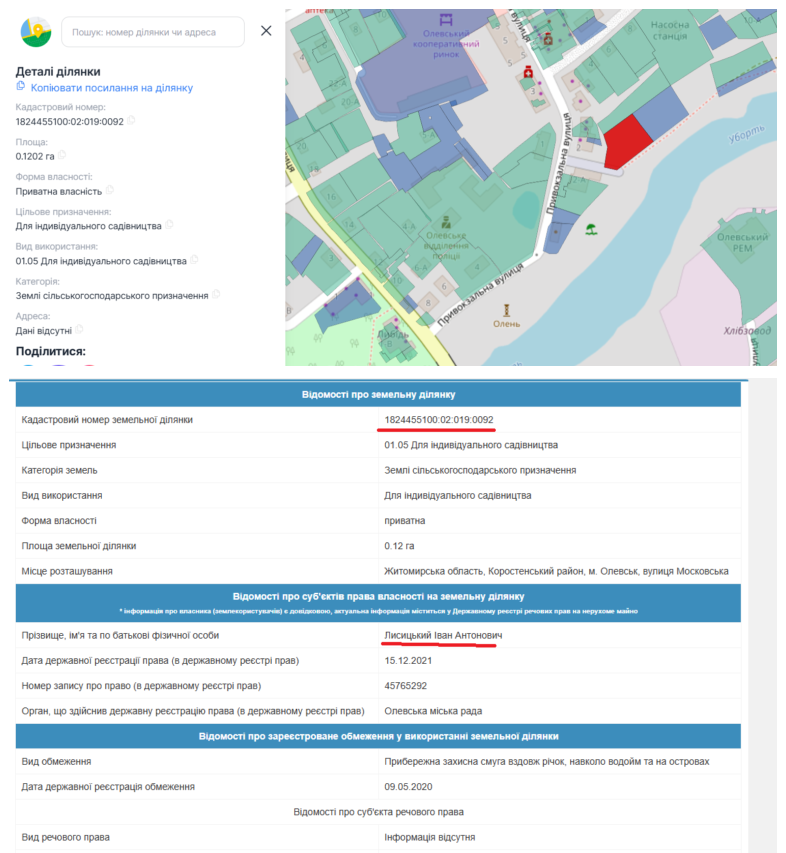Viewport: 786px width, 853px height.
Task: Click the monument icon above 'Олень'
Action: point(506,310)
